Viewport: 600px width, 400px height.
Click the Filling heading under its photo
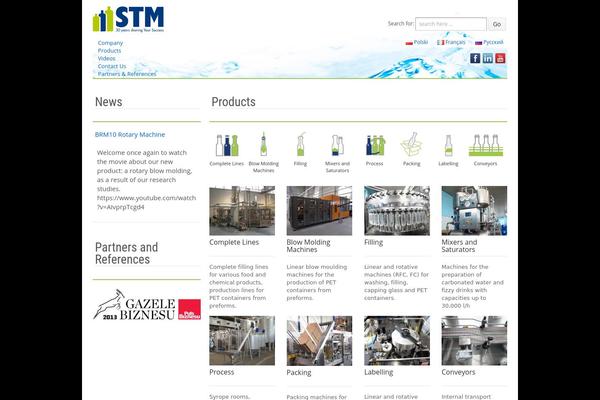click(x=373, y=242)
